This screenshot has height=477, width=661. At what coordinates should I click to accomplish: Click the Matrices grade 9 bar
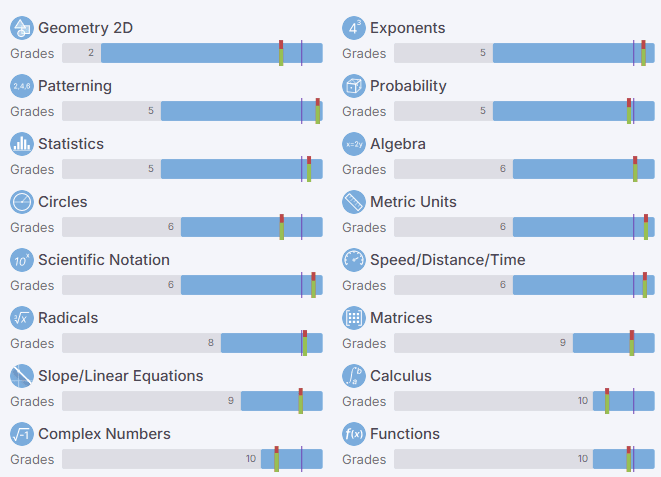coord(524,343)
